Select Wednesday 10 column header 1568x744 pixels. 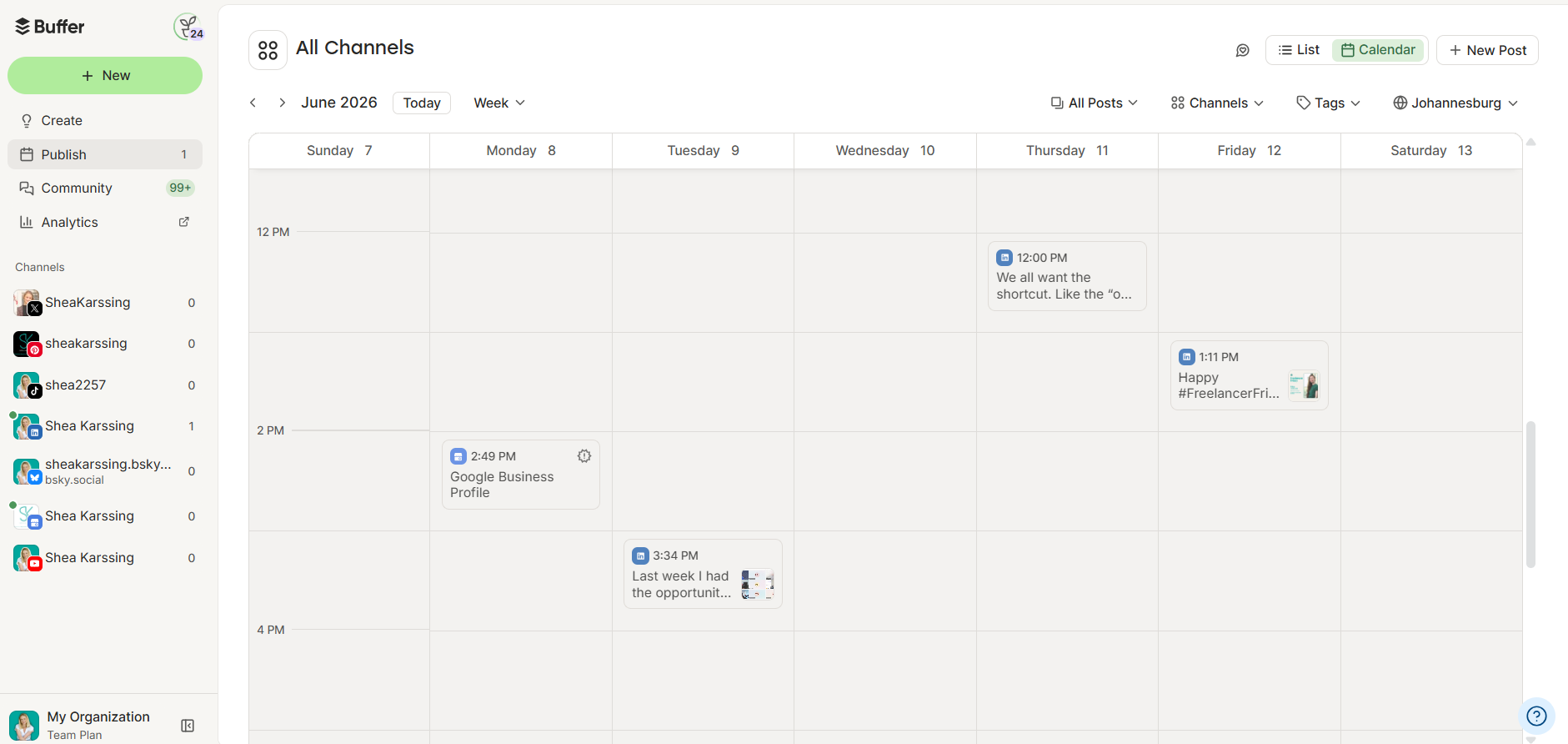click(x=885, y=151)
